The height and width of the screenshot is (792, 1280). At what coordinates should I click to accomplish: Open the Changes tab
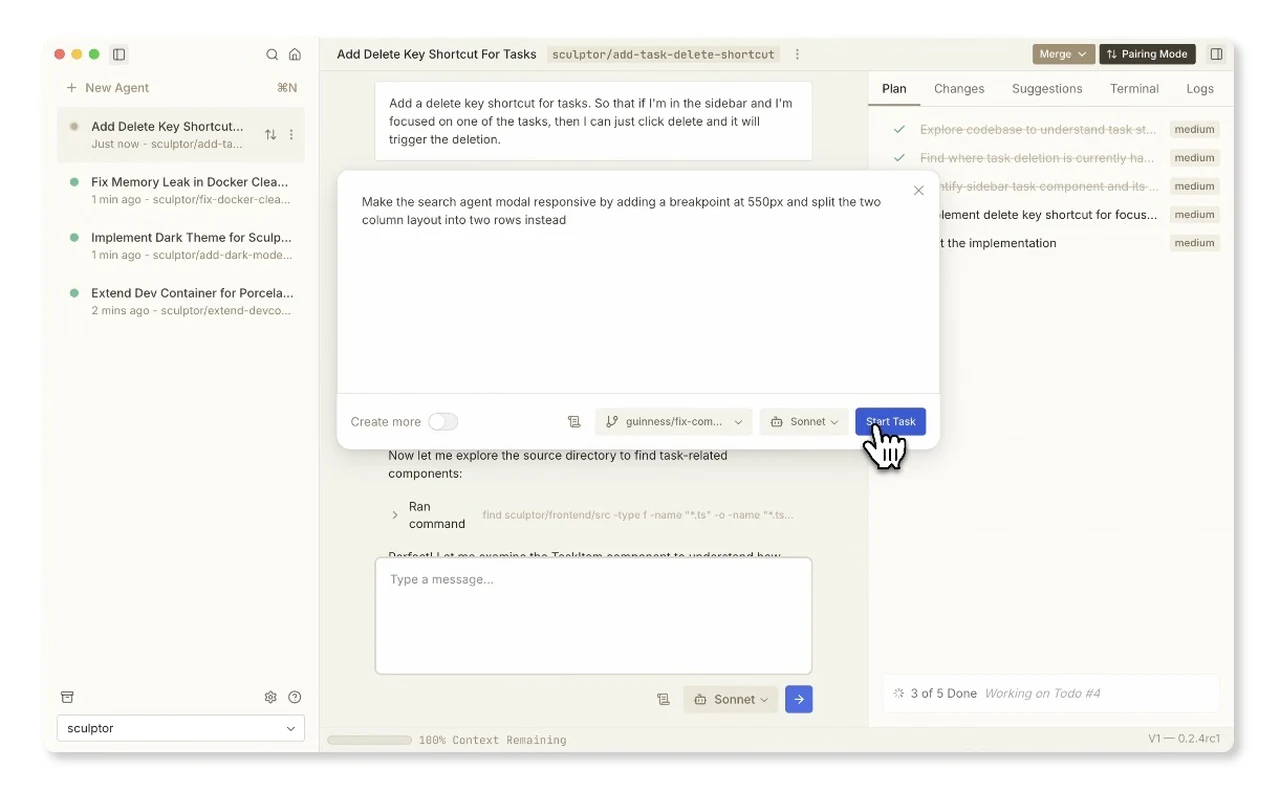coord(958,89)
